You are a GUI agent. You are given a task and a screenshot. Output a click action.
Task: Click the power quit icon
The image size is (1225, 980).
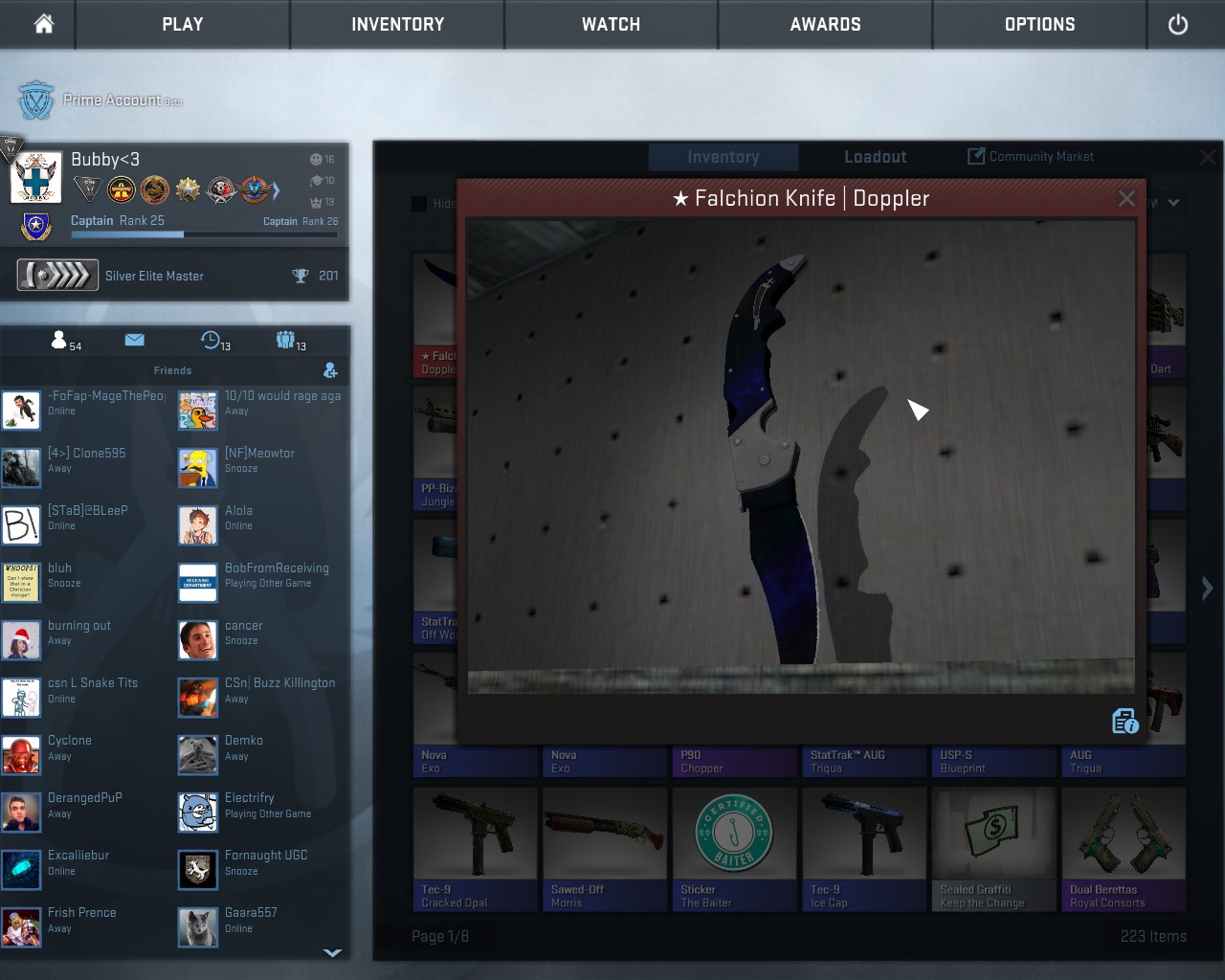(1178, 24)
